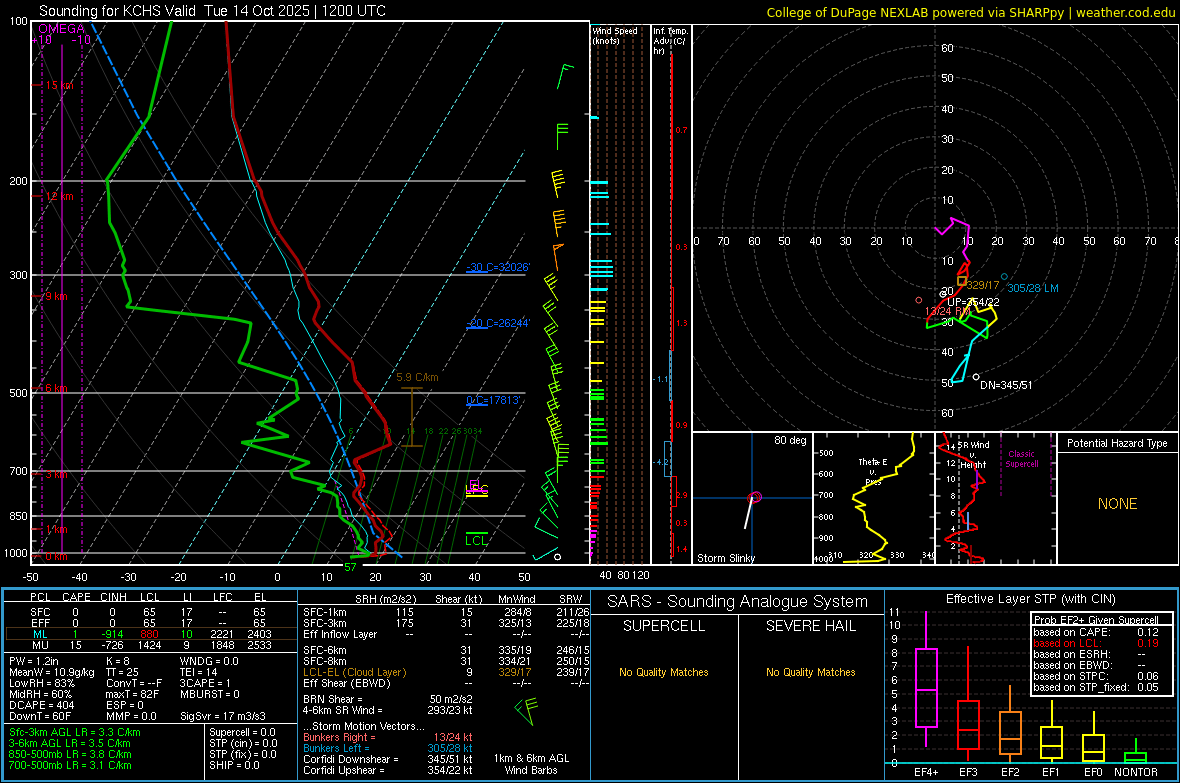Click the 'Storm Slinky' panel label
Screen dimensions: 1180x783
pos(725,558)
